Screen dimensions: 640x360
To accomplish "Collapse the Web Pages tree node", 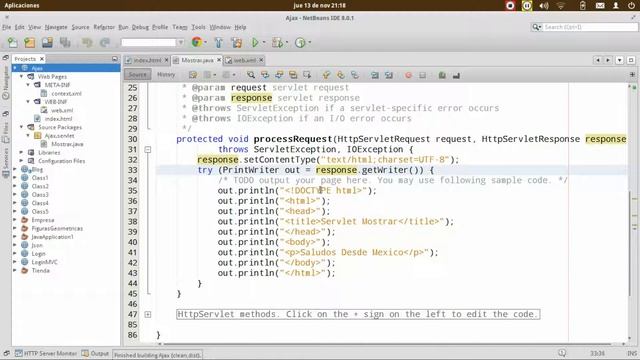I will tap(22, 76).
